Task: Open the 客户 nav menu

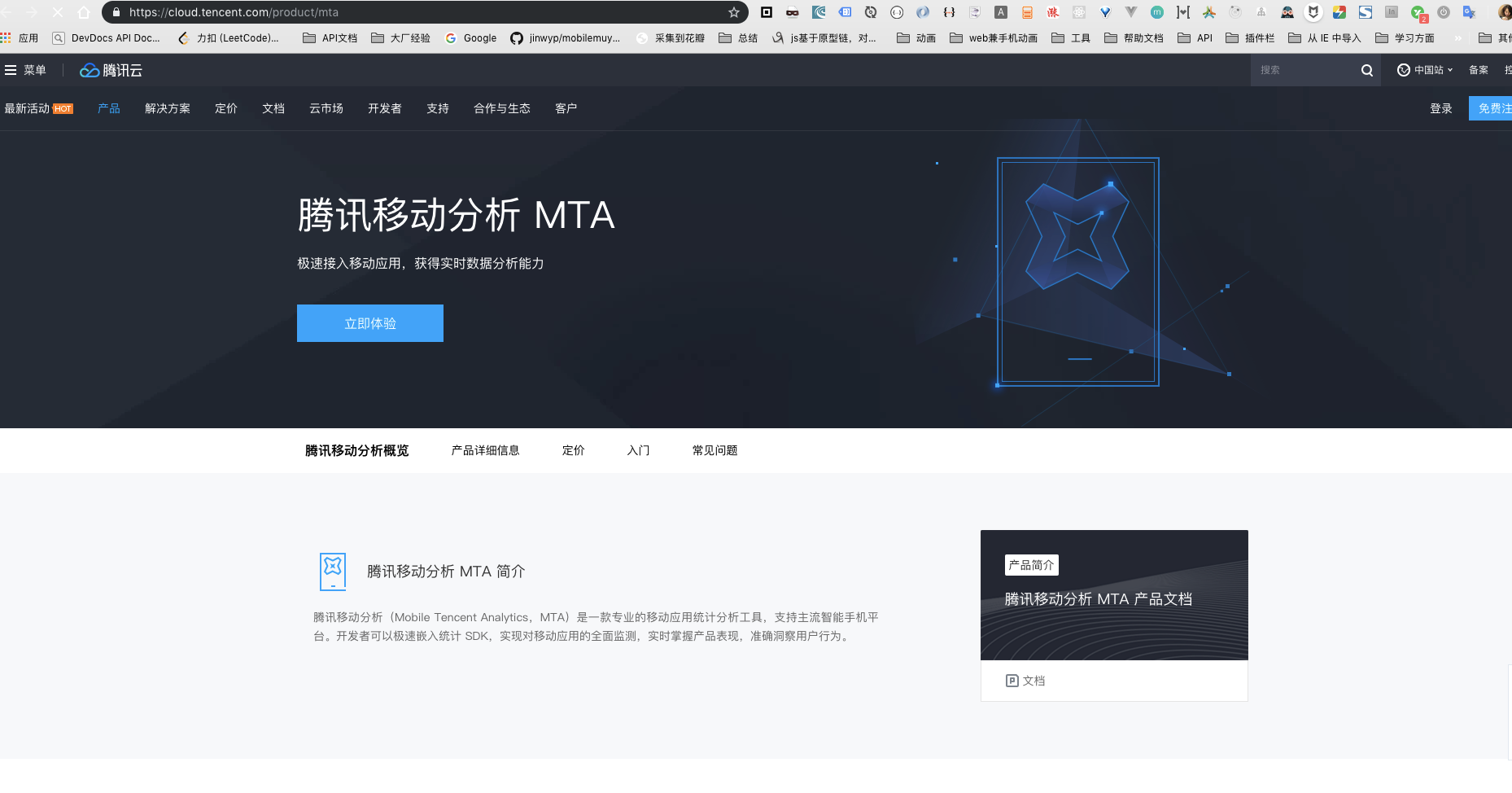Action: tap(566, 108)
